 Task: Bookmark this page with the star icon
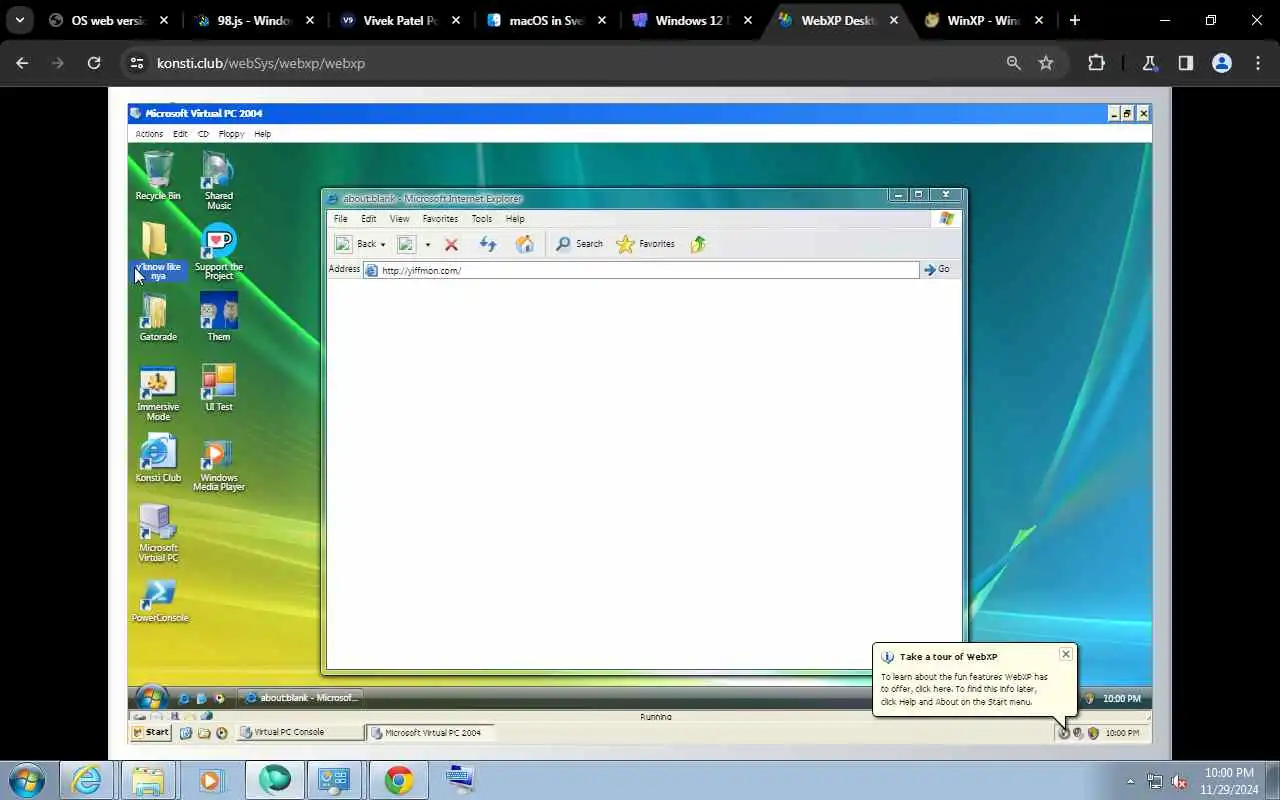click(x=1046, y=63)
